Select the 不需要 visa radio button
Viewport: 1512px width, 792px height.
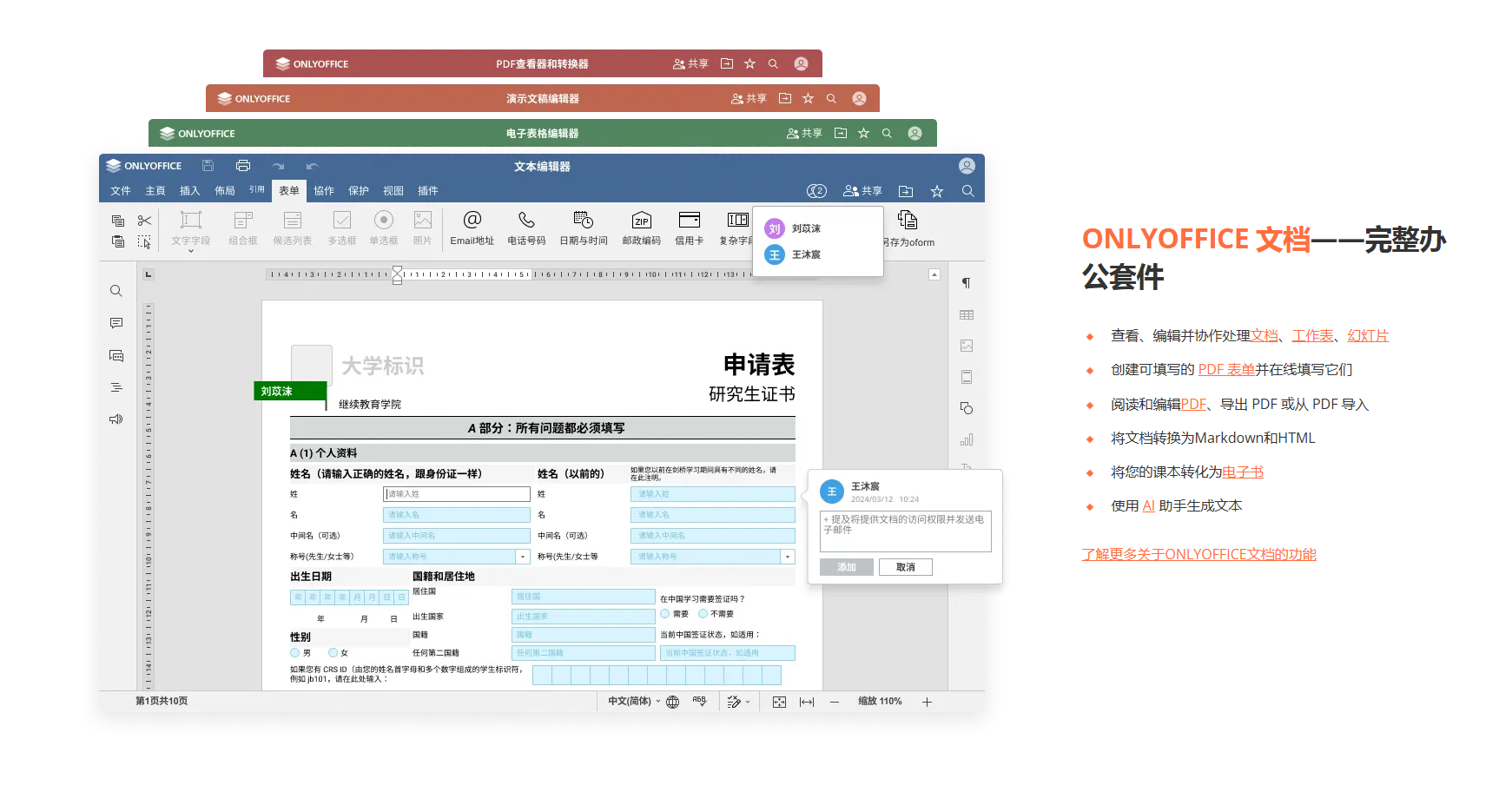tap(703, 613)
